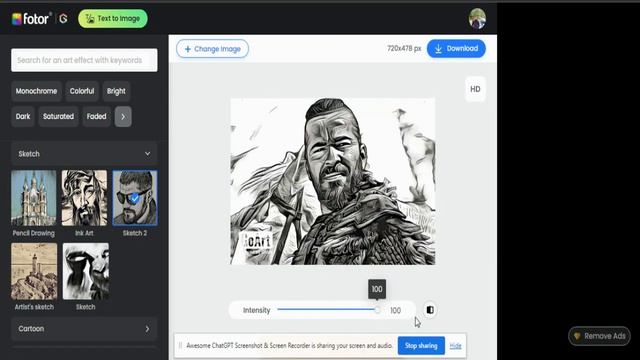
Task: Select Sketch 2 effect thumbnail
Action: 135,198
